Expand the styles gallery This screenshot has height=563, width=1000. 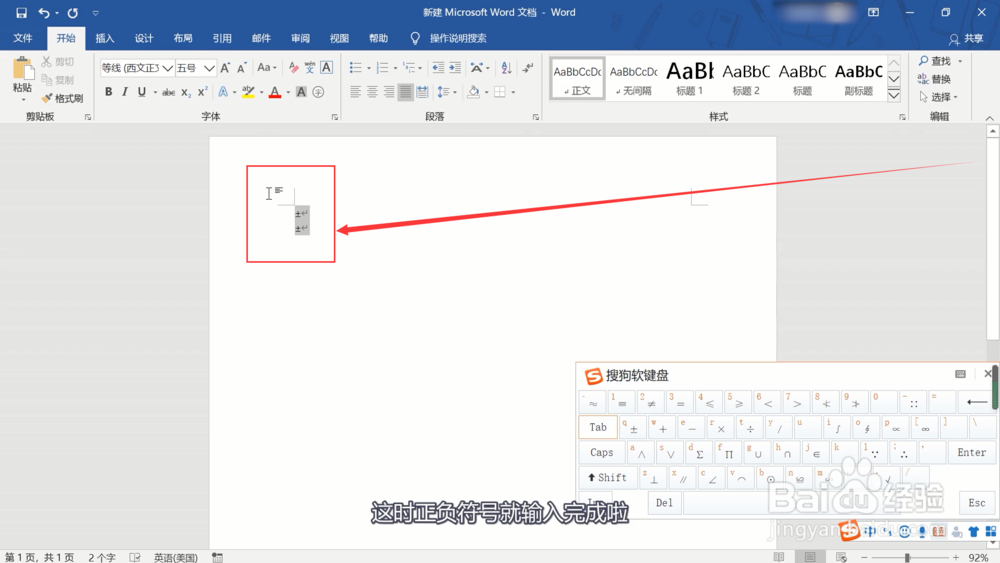tap(894, 96)
